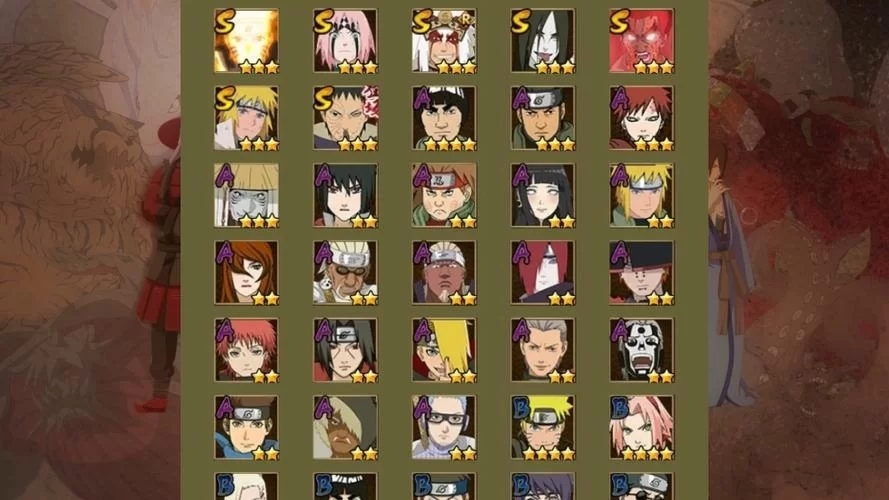Select the S-rank blond Minato Hokage portrait
The image size is (889, 500).
(x=247, y=118)
